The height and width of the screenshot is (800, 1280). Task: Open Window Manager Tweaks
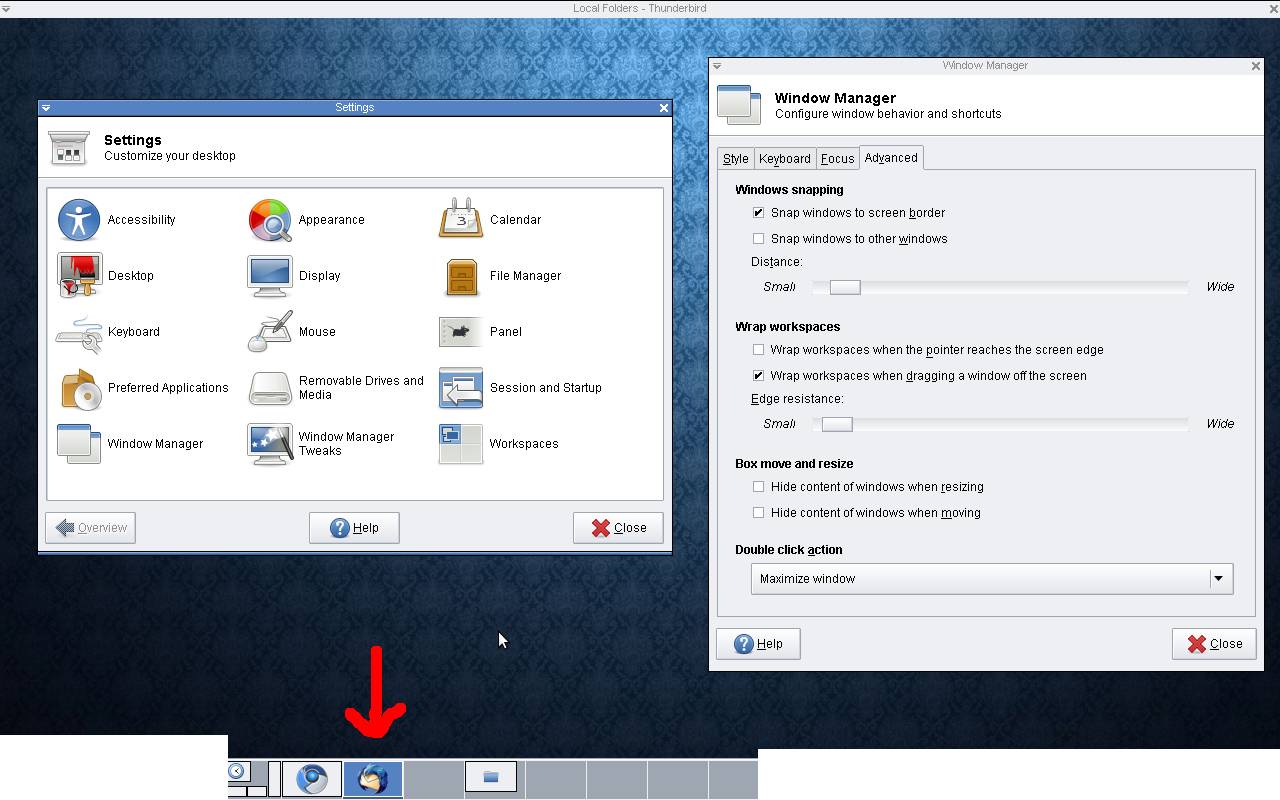click(x=270, y=444)
